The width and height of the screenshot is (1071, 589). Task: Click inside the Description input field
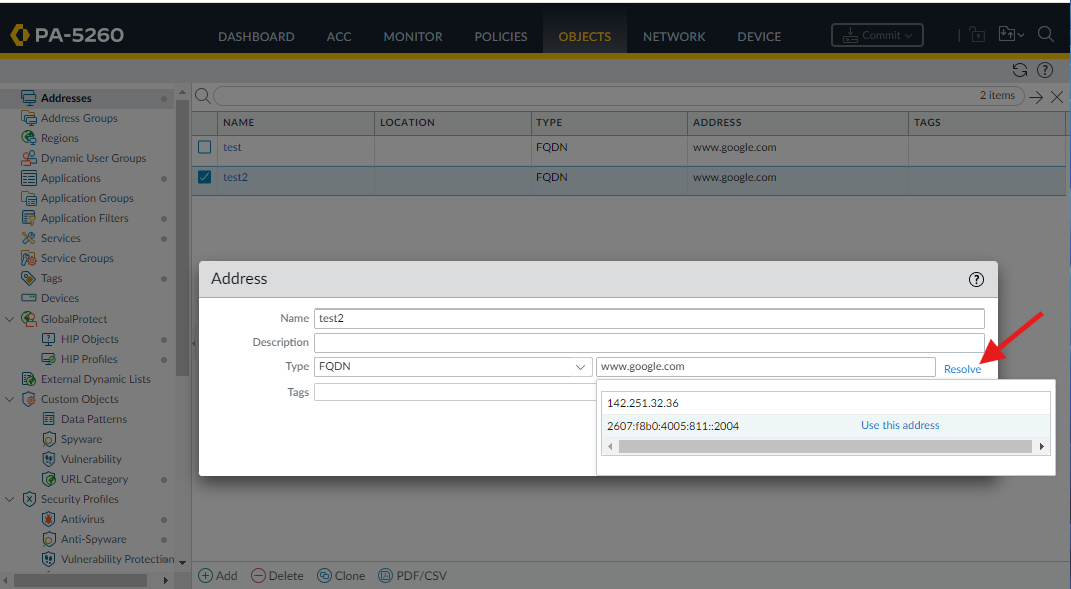(x=650, y=342)
